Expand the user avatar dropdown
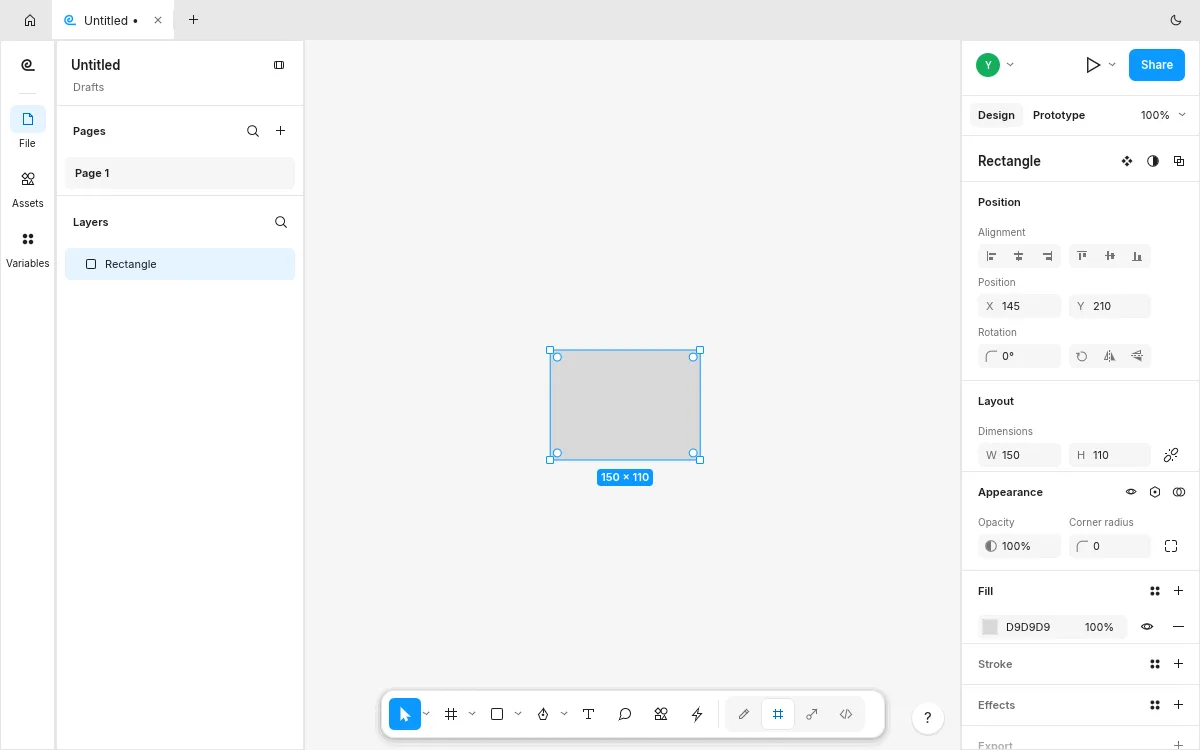 coord(1010,65)
